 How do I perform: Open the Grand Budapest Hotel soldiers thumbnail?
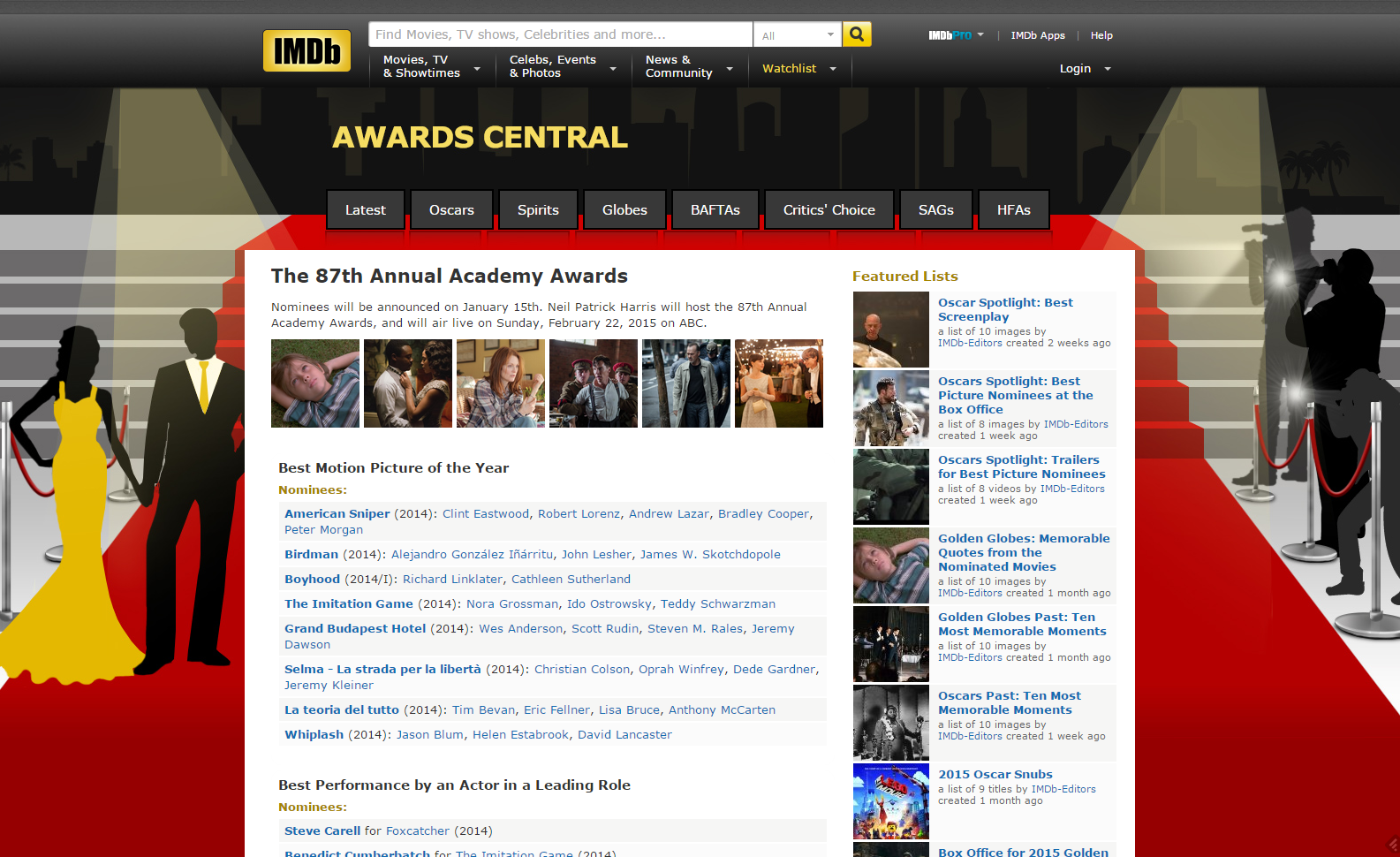coord(594,383)
